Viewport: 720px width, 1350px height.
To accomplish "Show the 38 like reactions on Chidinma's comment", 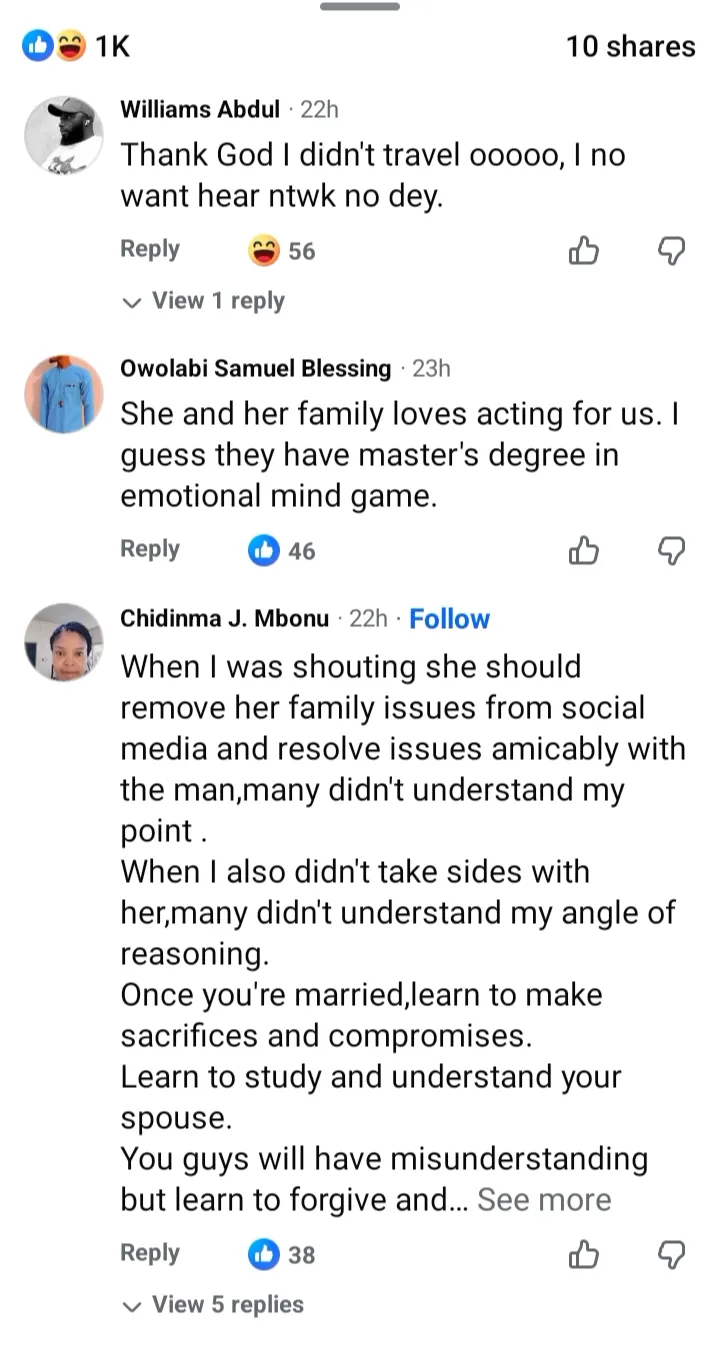I will click(282, 1253).
